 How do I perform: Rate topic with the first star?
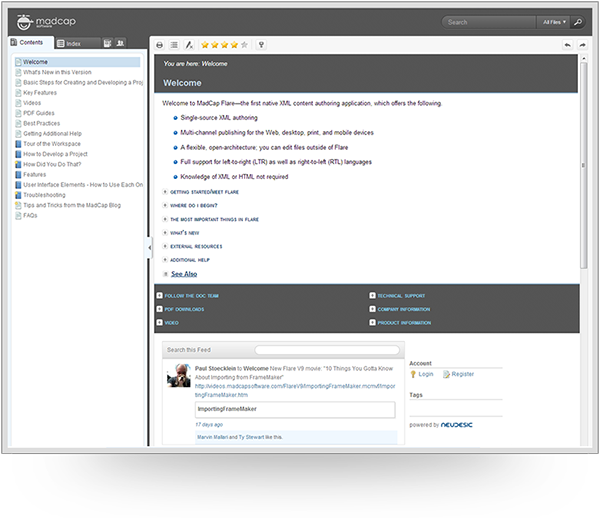205,45
